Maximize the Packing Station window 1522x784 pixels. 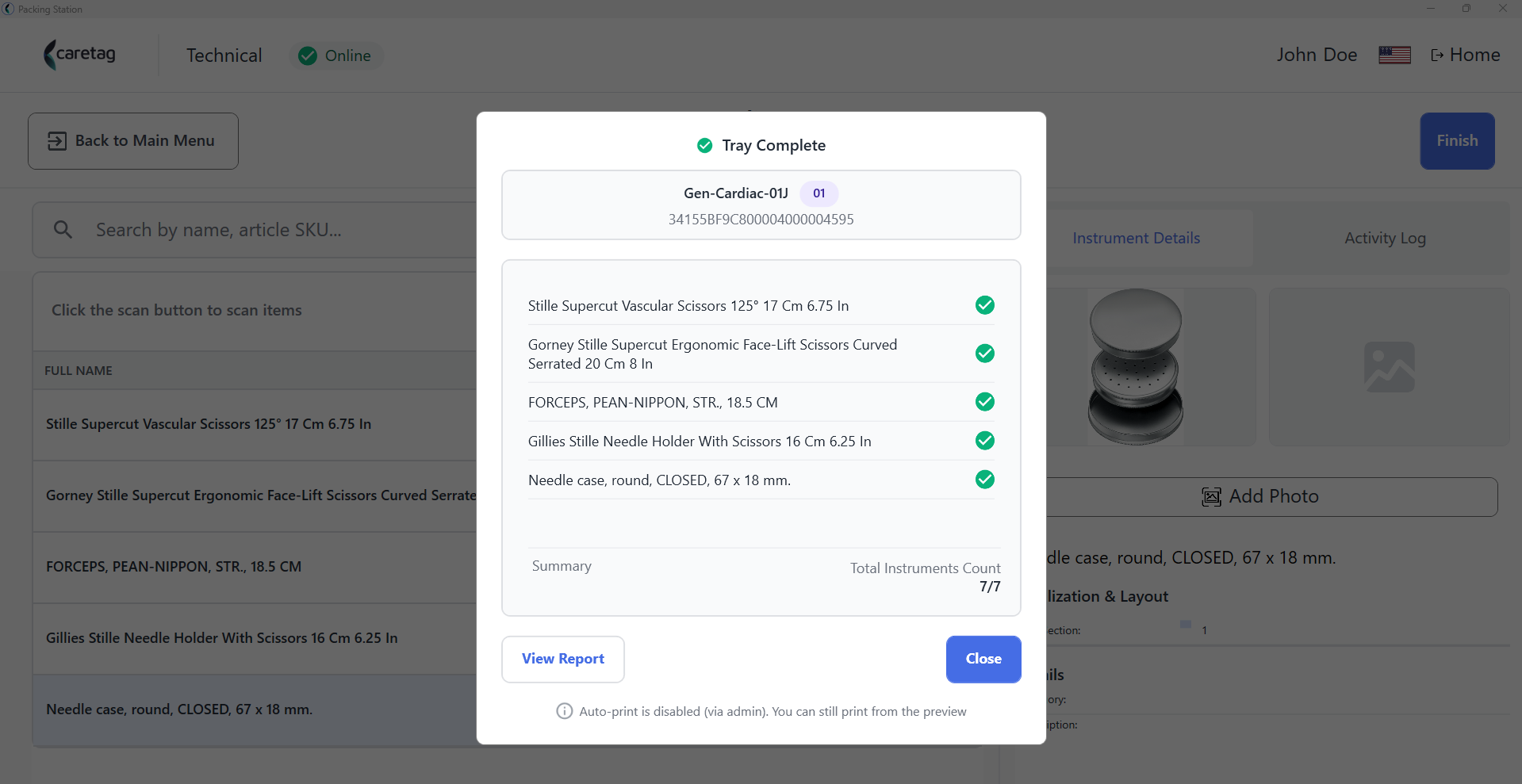tap(1466, 9)
